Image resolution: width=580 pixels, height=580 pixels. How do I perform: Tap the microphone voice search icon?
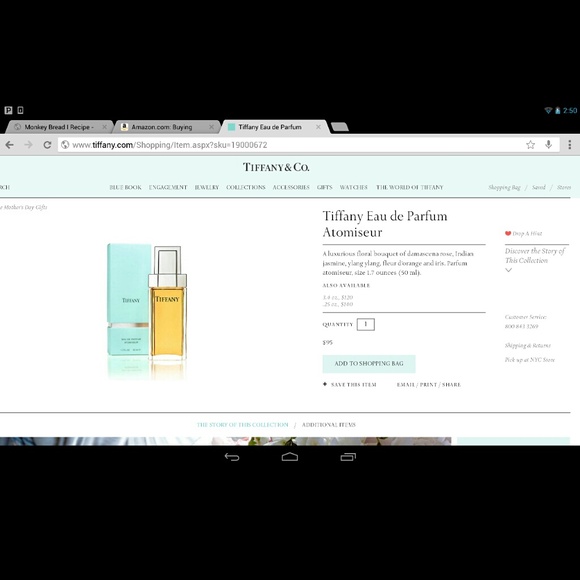pyautogui.click(x=549, y=145)
